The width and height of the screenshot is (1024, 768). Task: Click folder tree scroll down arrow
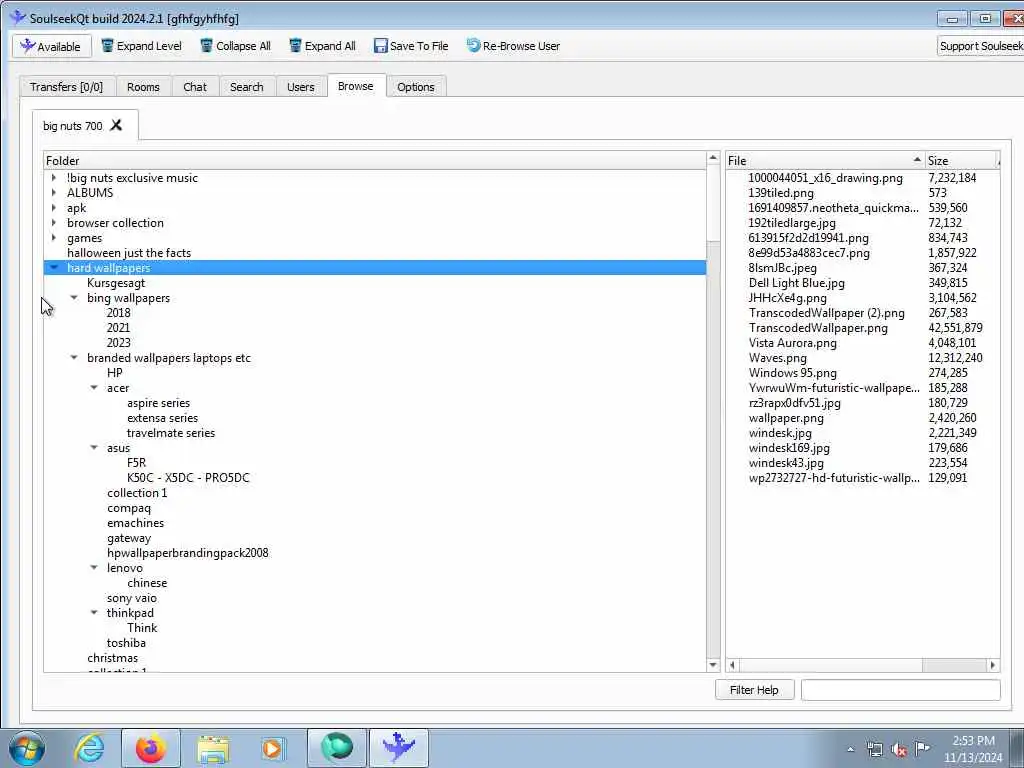[x=712, y=665]
